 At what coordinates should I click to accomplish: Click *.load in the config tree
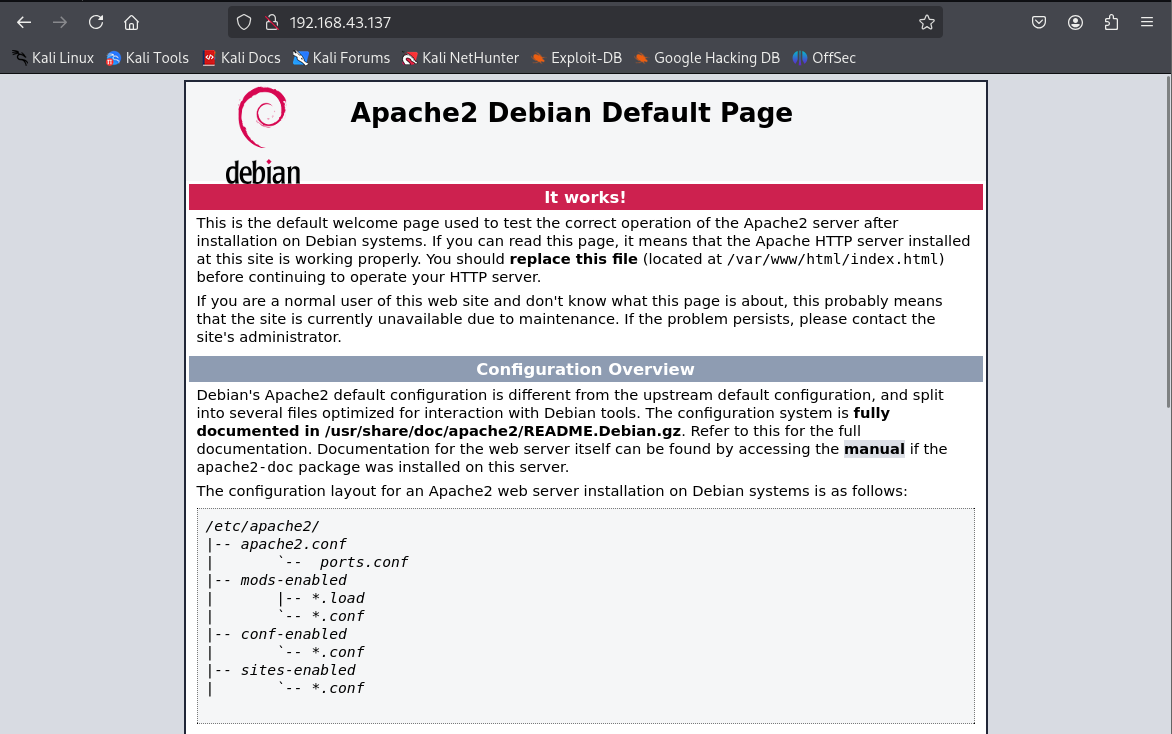tap(338, 598)
